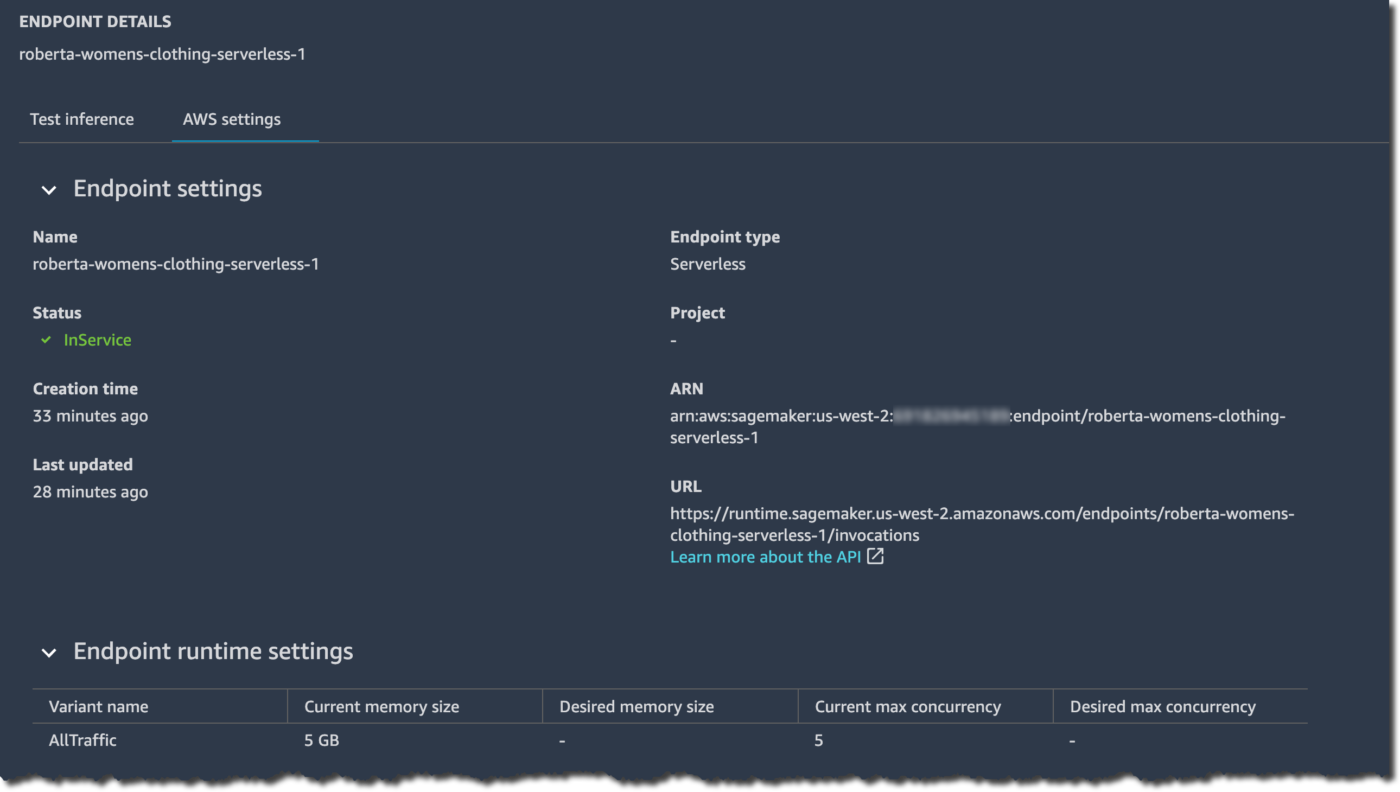Viewport: 1400px width, 792px height.
Task: Click the Current memory size column header
Action: 381,706
